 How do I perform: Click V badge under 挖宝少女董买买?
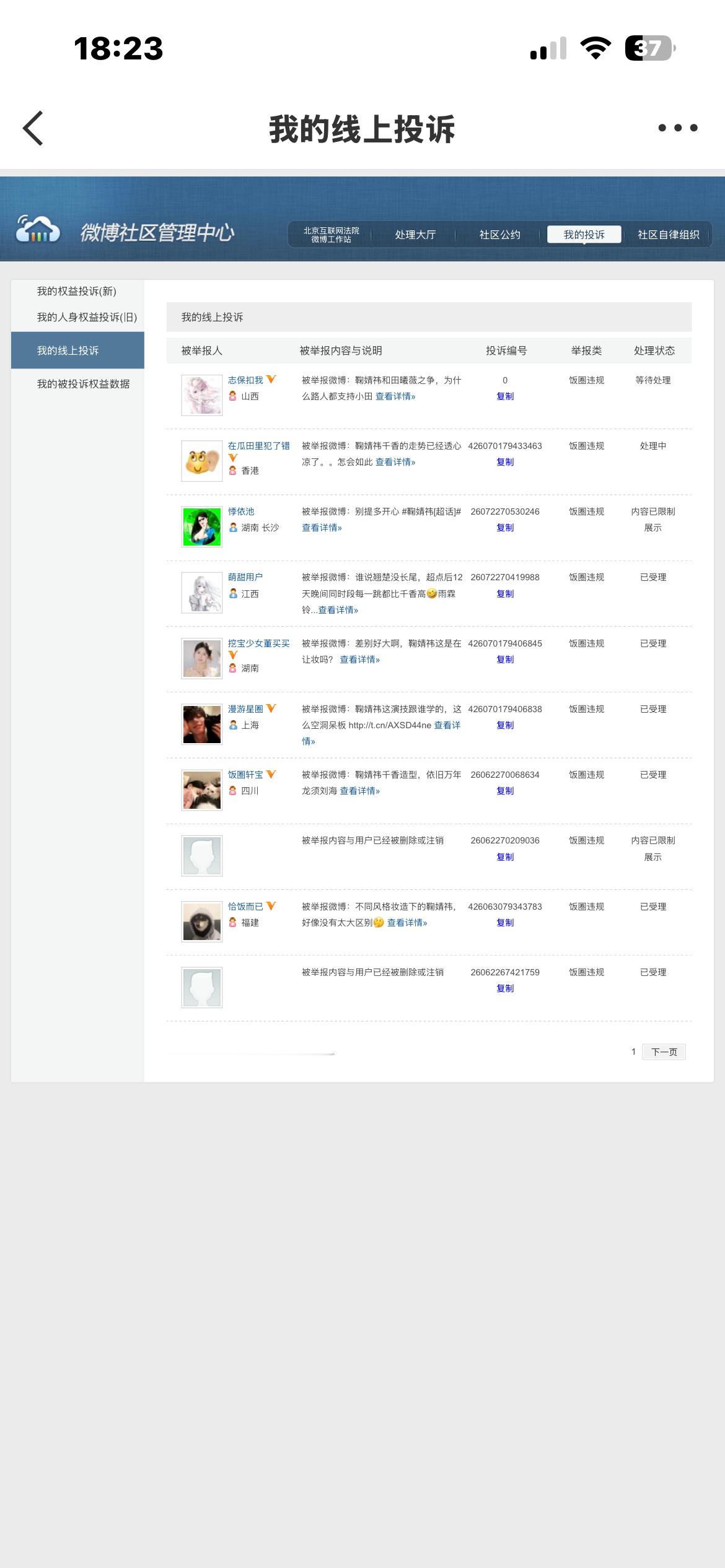coord(233,655)
